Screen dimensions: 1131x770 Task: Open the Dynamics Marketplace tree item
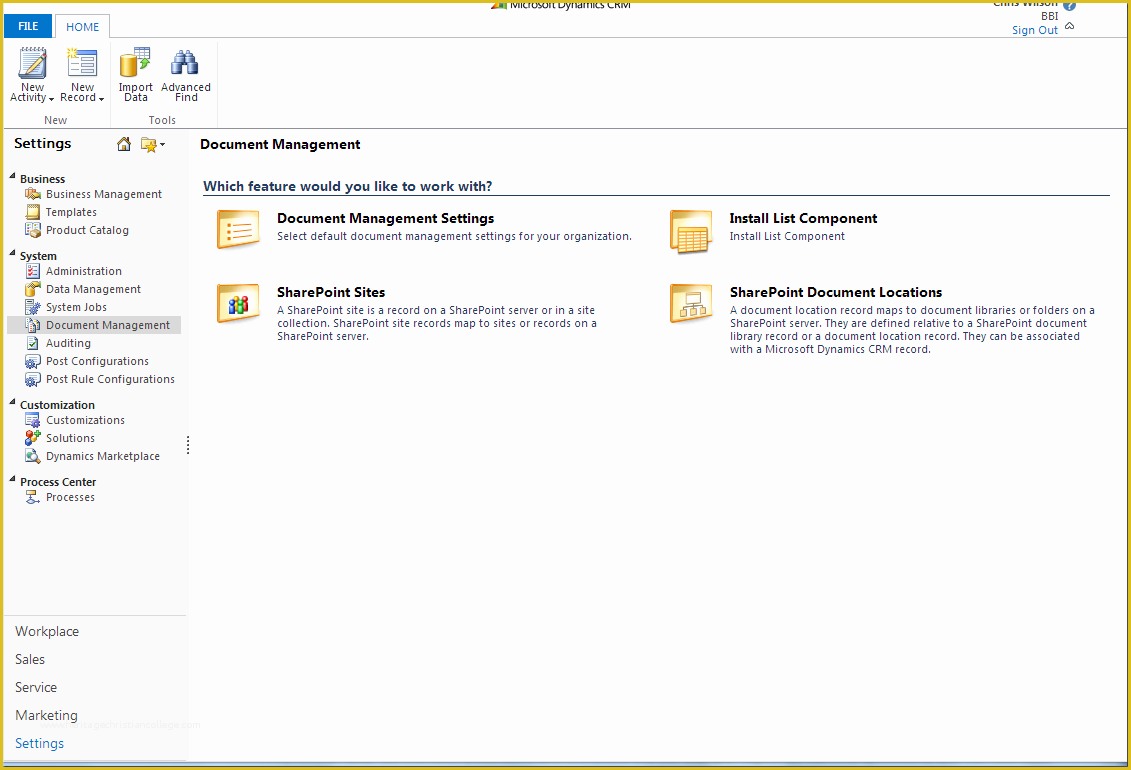coord(103,456)
